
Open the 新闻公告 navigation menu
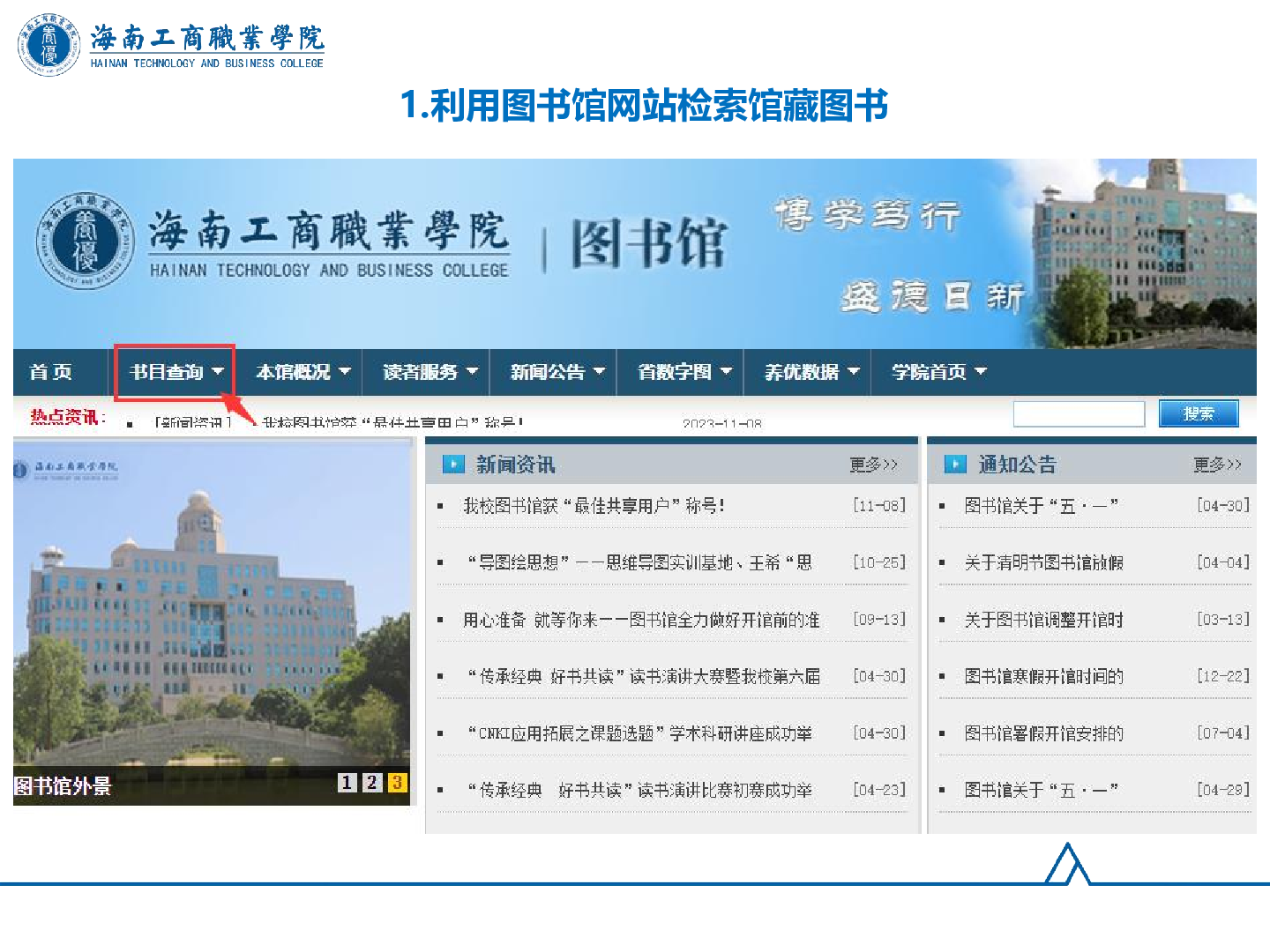pyautogui.click(x=557, y=372)
